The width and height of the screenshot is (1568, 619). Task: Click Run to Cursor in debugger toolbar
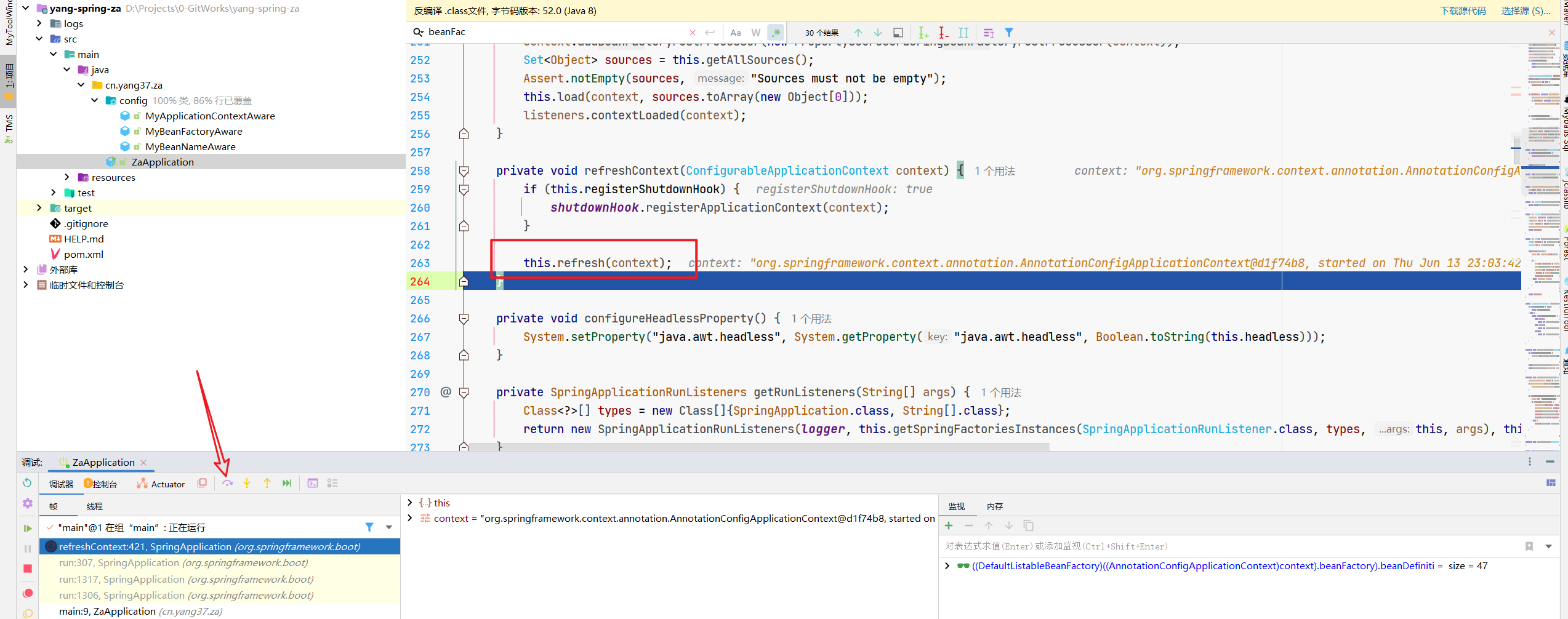(x=287, y=484)
